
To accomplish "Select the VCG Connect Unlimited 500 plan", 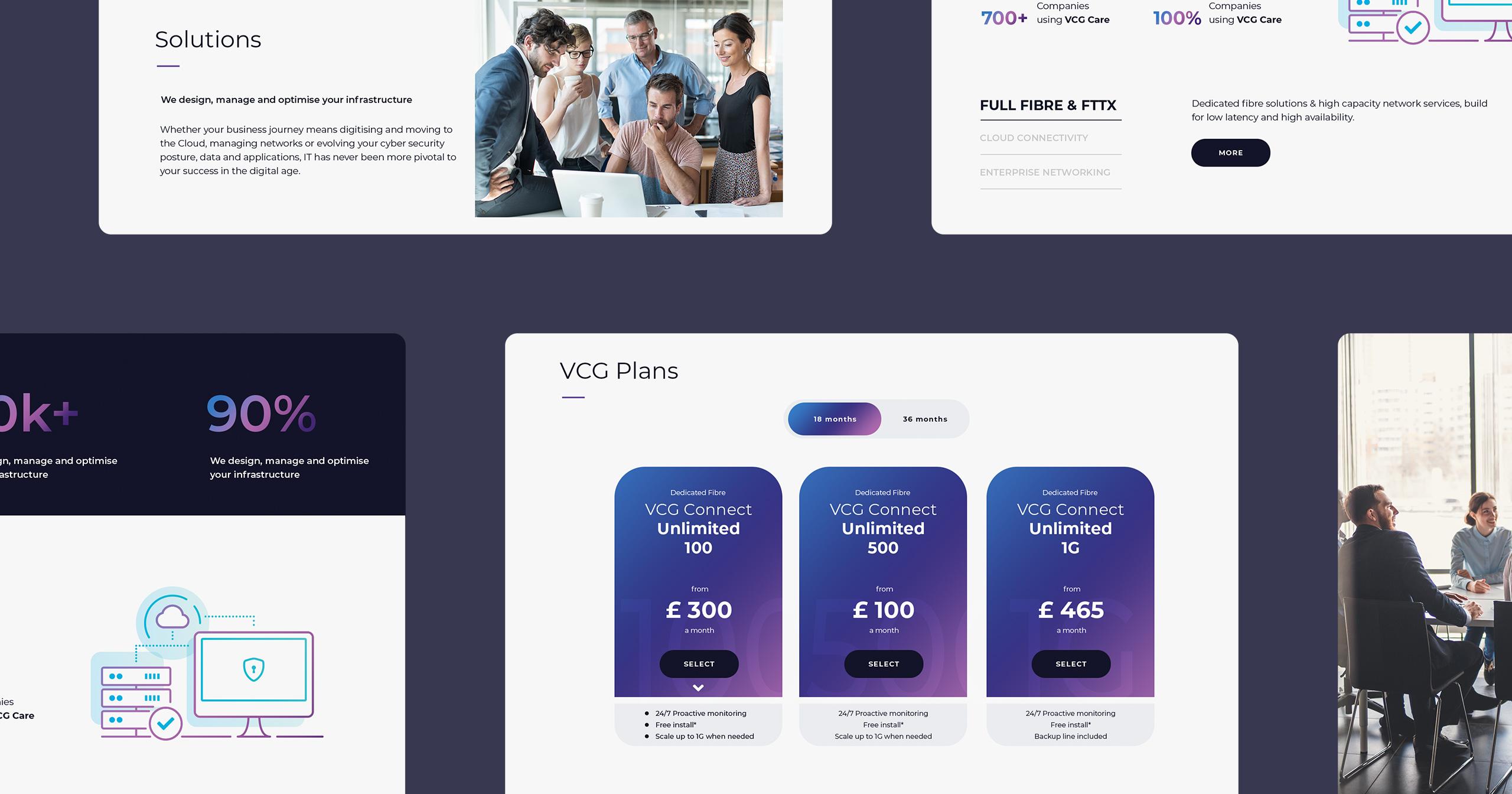I will 884,663.
